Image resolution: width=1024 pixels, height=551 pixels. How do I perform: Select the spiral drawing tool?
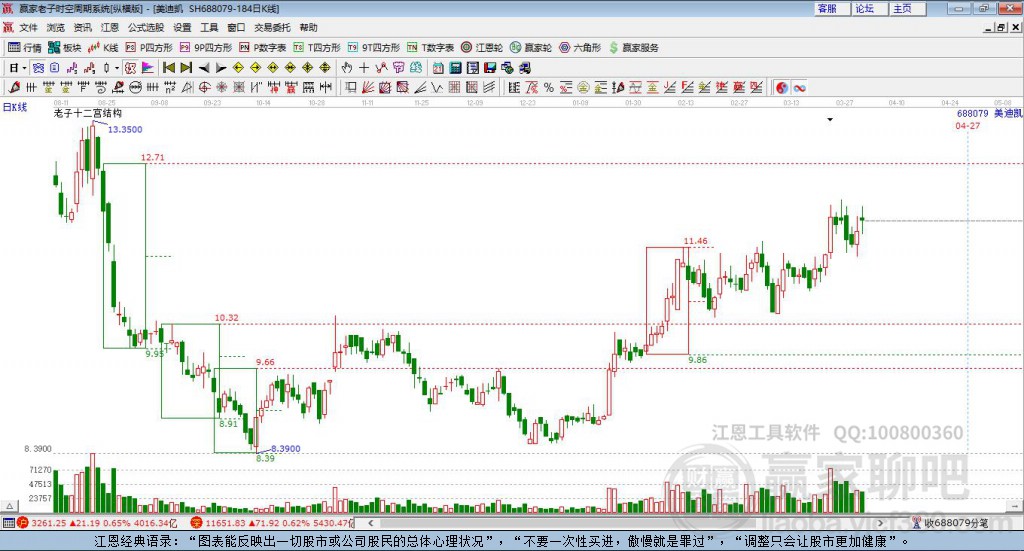pos(101,87)
